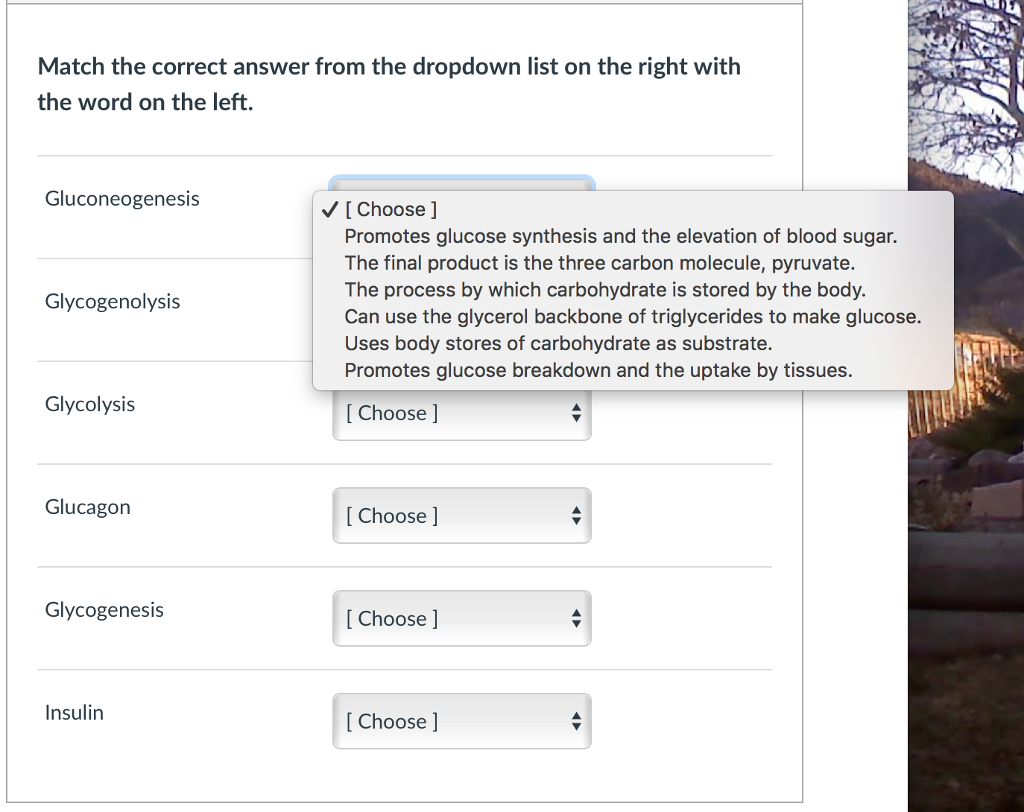Image resolution: width=1024 pixels, height=812 pixels.
Task: Click the stepper arrows on the Glucagon dropdown
Action: tap(576, 515)
